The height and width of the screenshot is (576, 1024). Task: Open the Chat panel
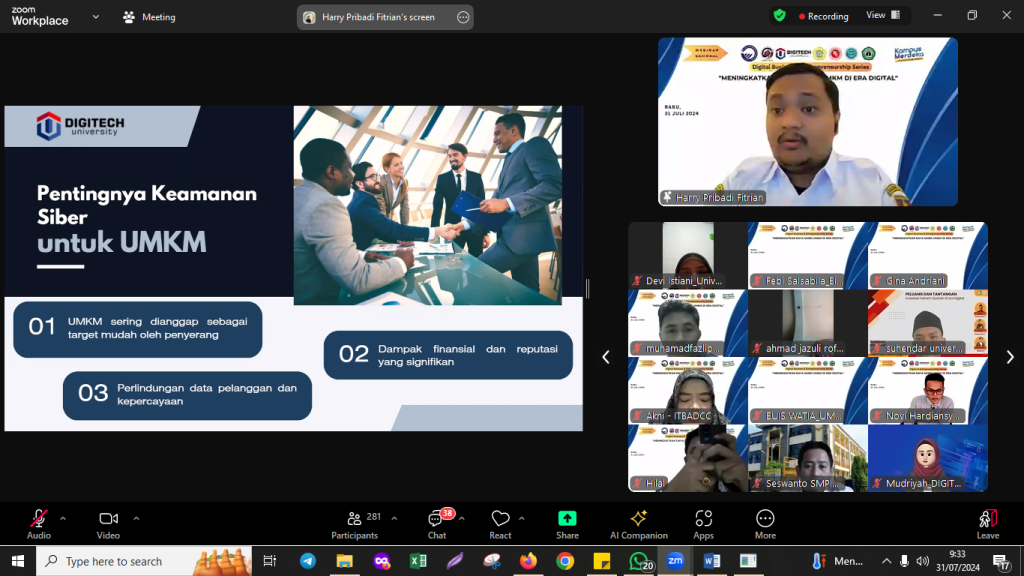[x=437, y=524]
